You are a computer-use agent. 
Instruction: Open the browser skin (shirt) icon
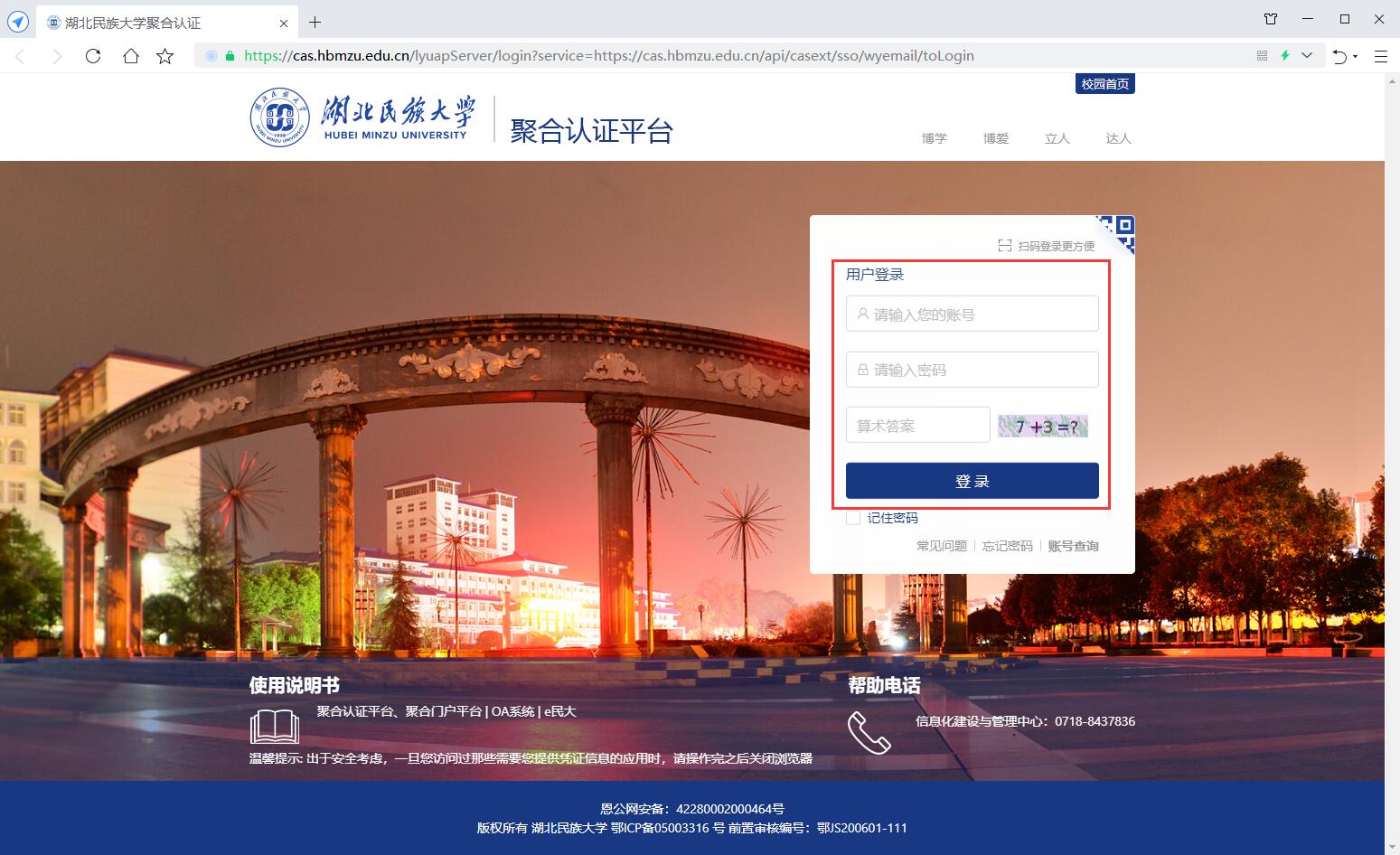[1271, 19]
